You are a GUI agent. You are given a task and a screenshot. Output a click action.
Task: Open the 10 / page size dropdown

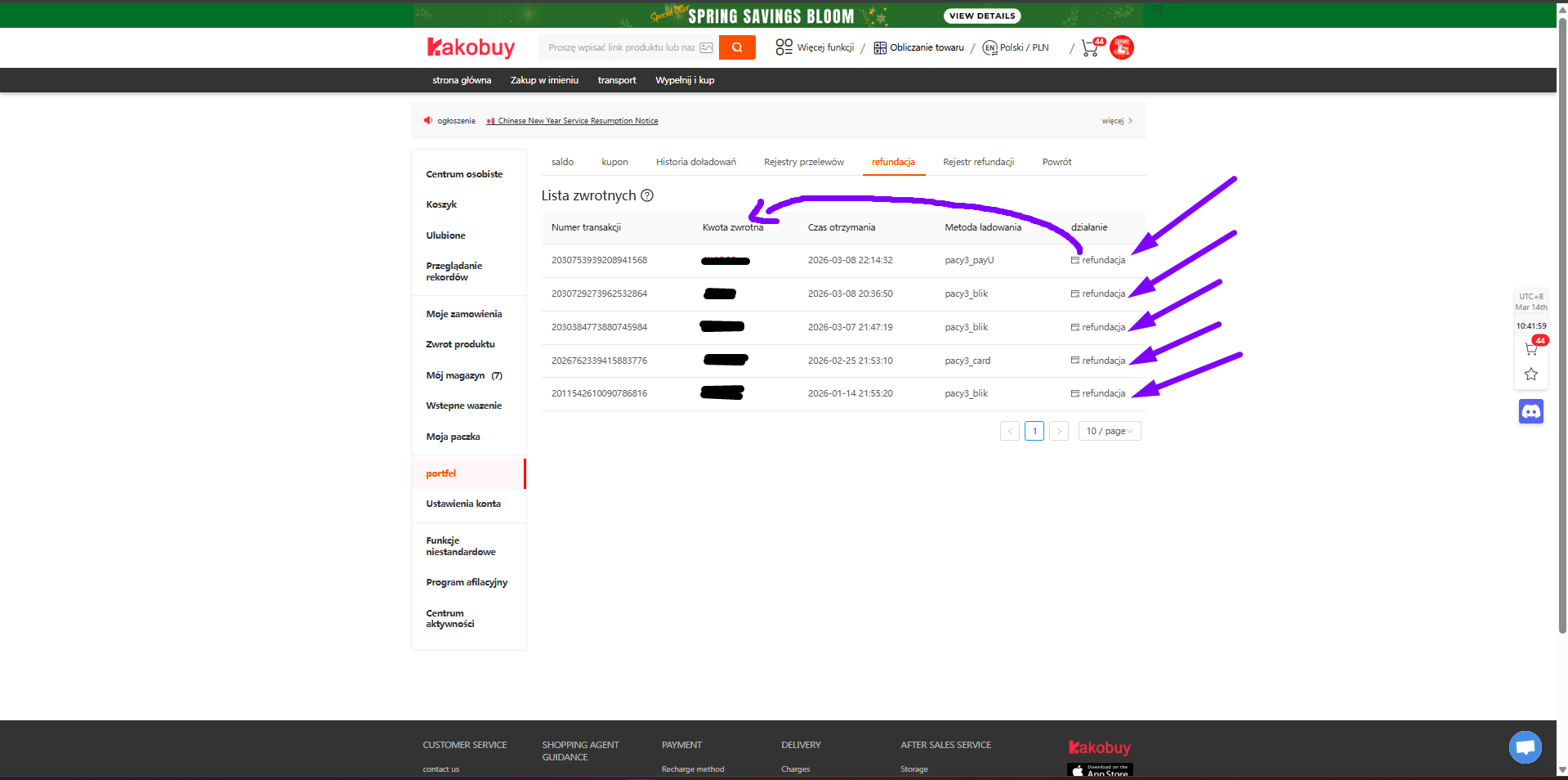tap(1109, 431)
